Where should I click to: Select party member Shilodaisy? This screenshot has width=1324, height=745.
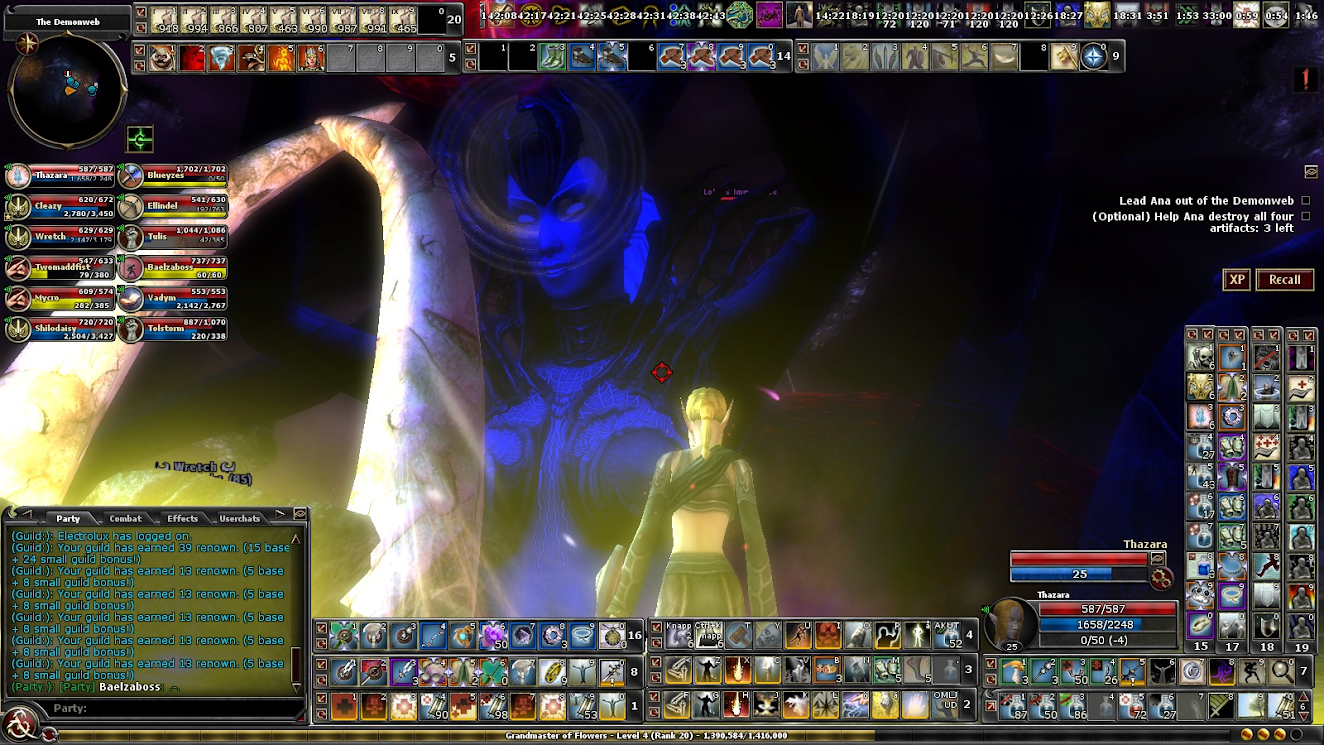(x=59, y=329)
